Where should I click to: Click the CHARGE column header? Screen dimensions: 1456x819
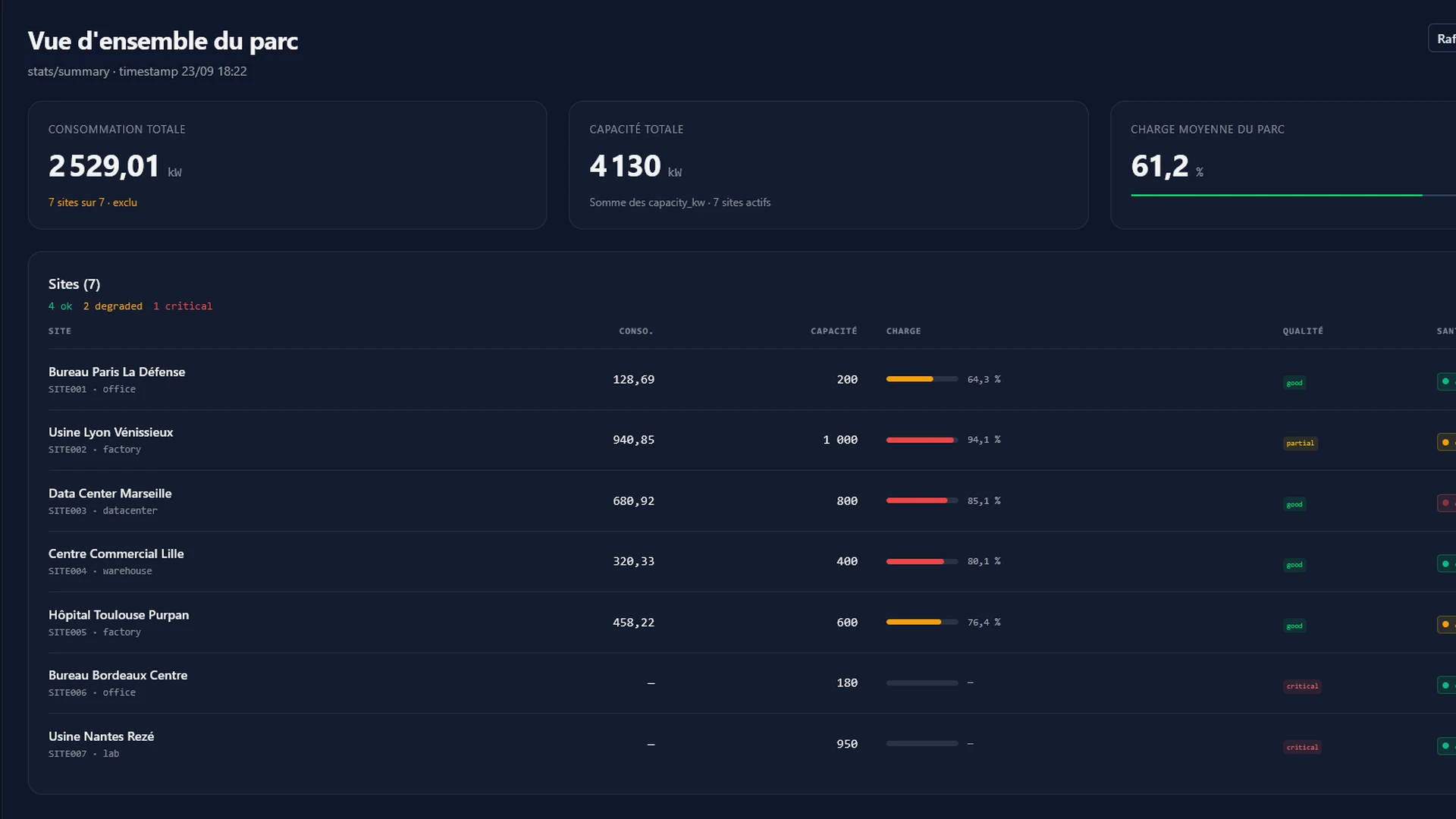tap(904, 331)
